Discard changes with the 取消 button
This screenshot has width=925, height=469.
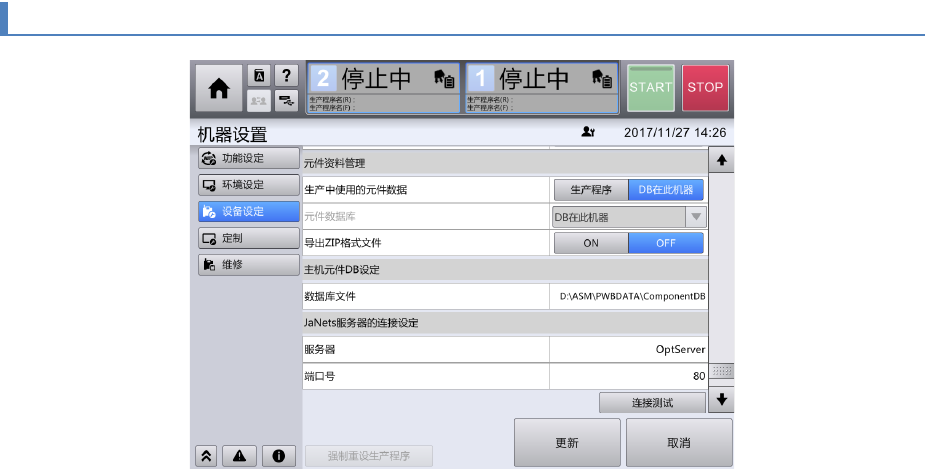coord(679,442)
